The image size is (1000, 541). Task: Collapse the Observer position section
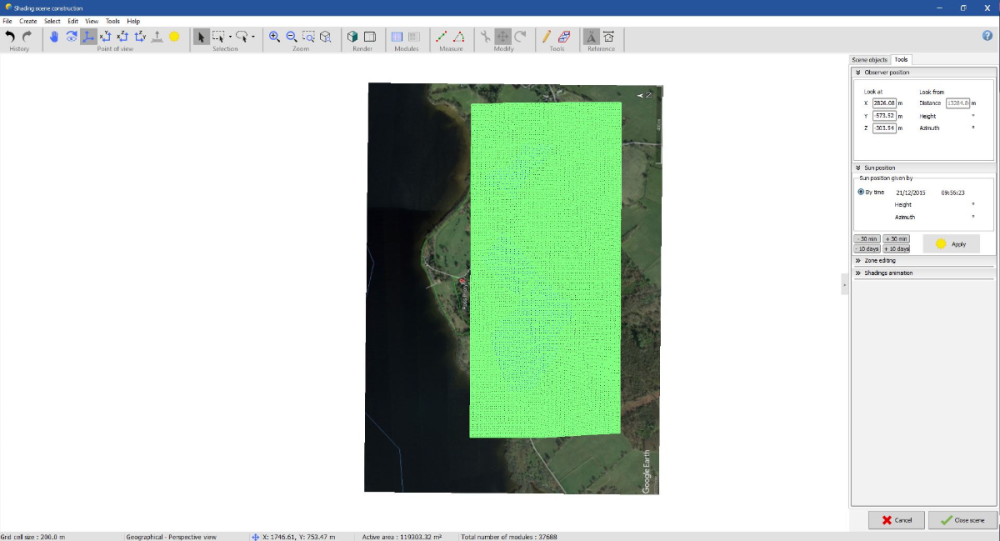[x=858, y=72]
